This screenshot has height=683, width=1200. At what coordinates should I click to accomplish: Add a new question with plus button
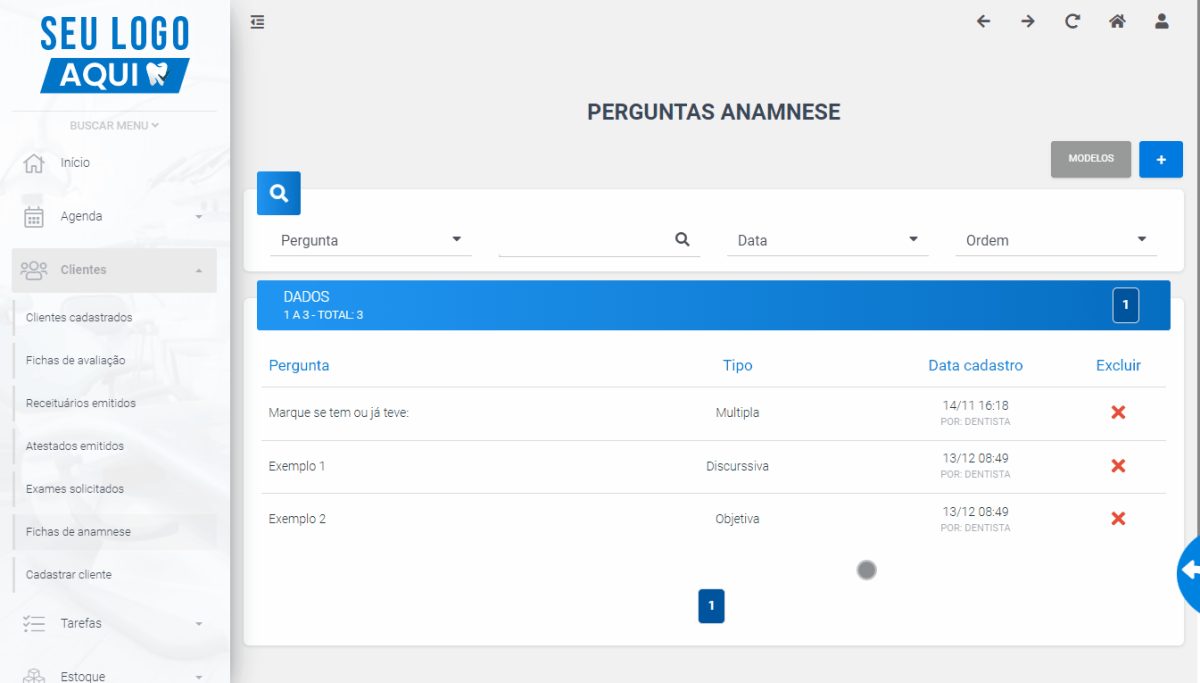pyautogui.click(x=1161, y=159)
